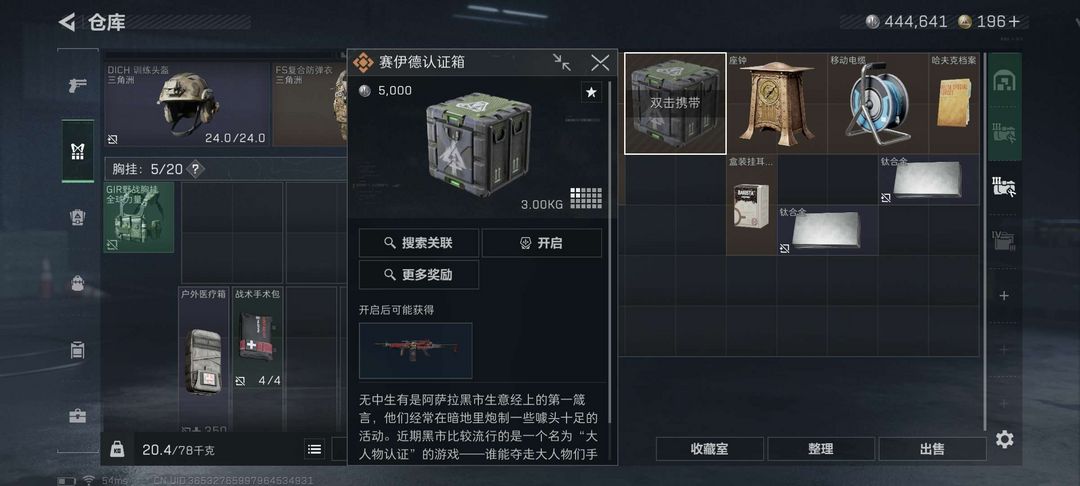Click 出售 sell button
1080x486 pixels.
pyautogui.click(x=932, y=449)
